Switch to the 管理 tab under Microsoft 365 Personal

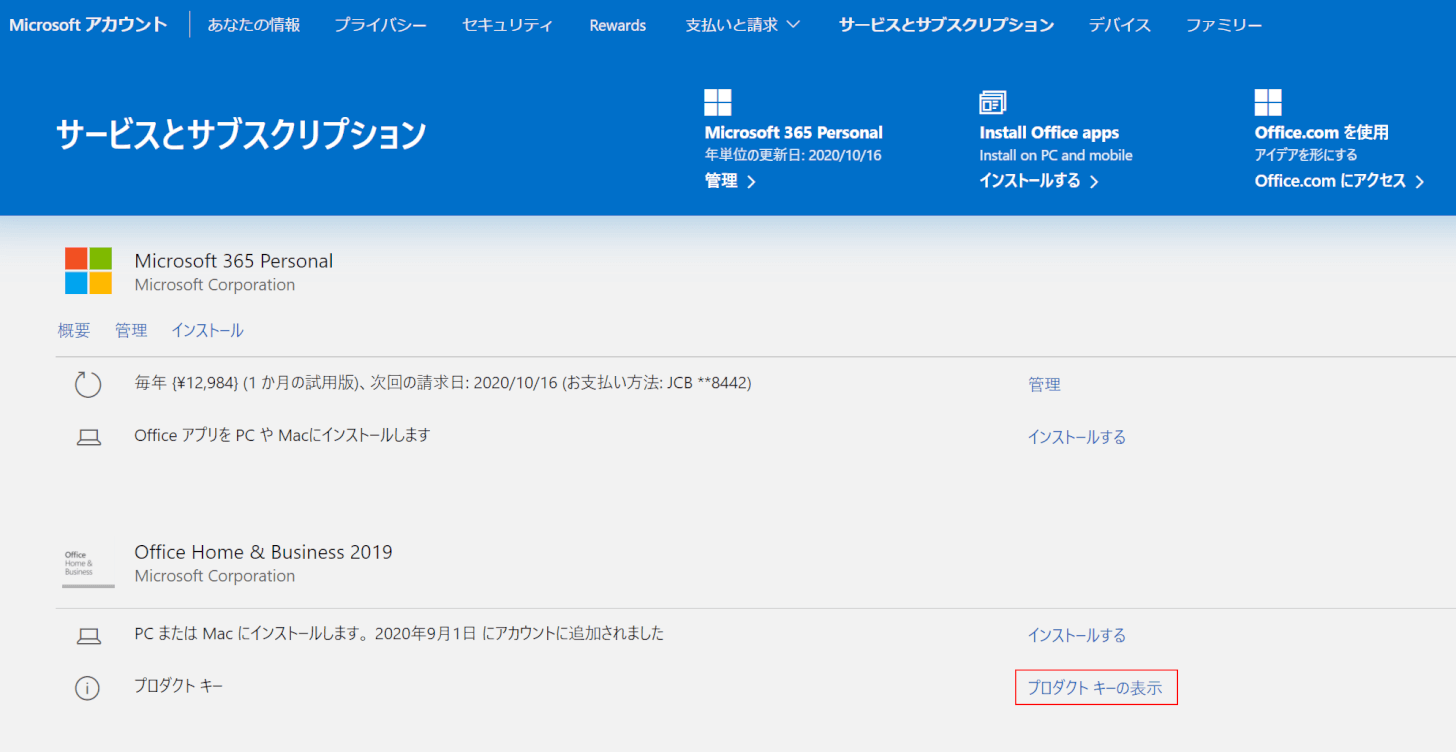(131, 330)
